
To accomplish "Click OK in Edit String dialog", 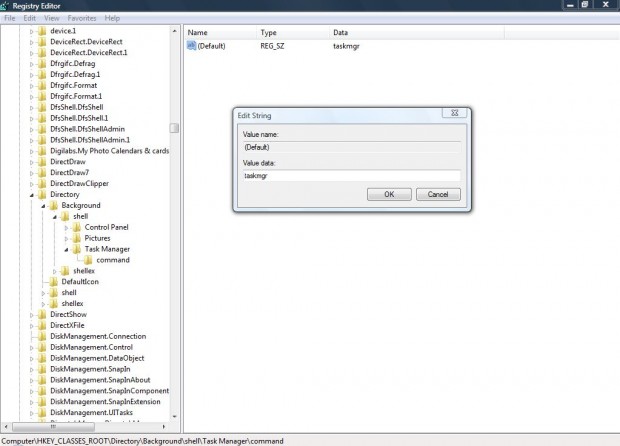I will pos(389,194).
